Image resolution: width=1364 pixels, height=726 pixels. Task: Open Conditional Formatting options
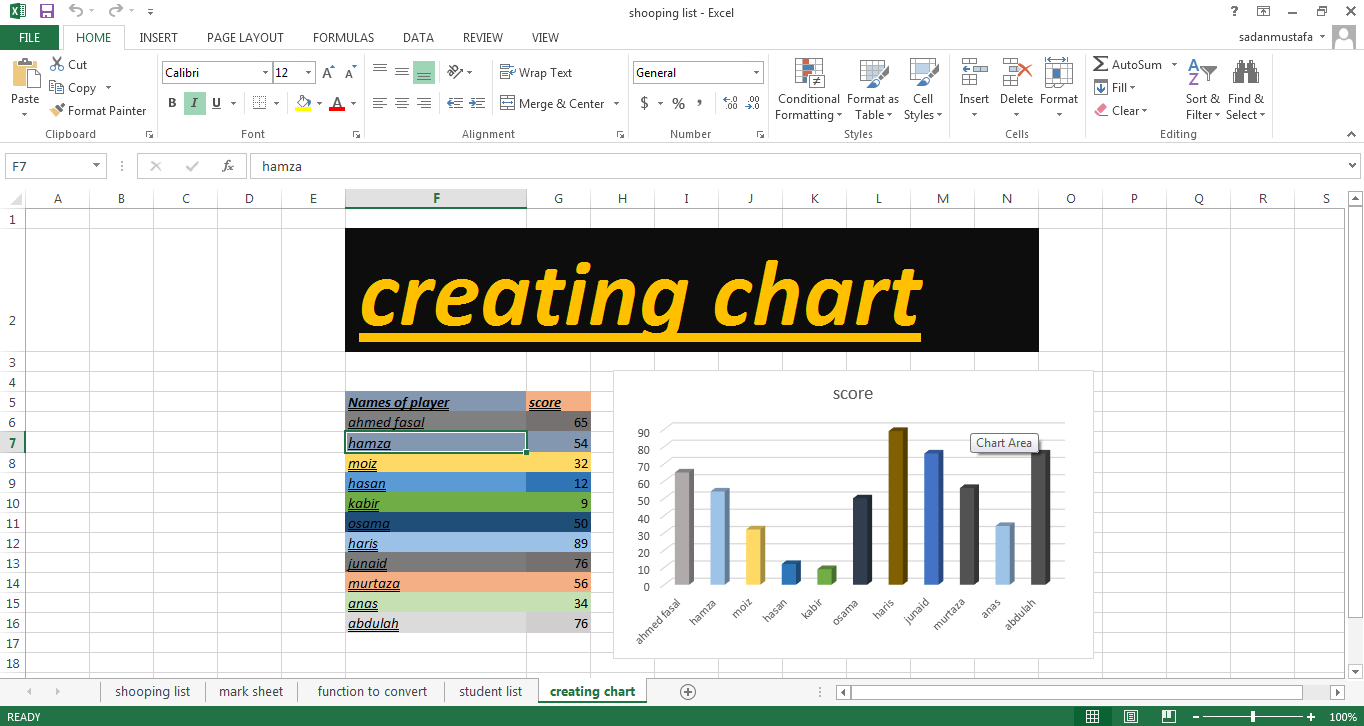[x=808, y=89]
